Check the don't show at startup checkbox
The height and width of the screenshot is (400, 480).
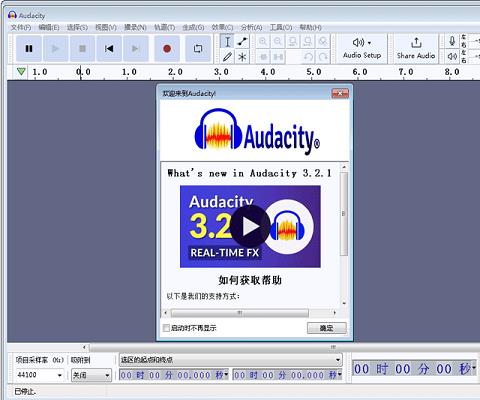[166, 328]
